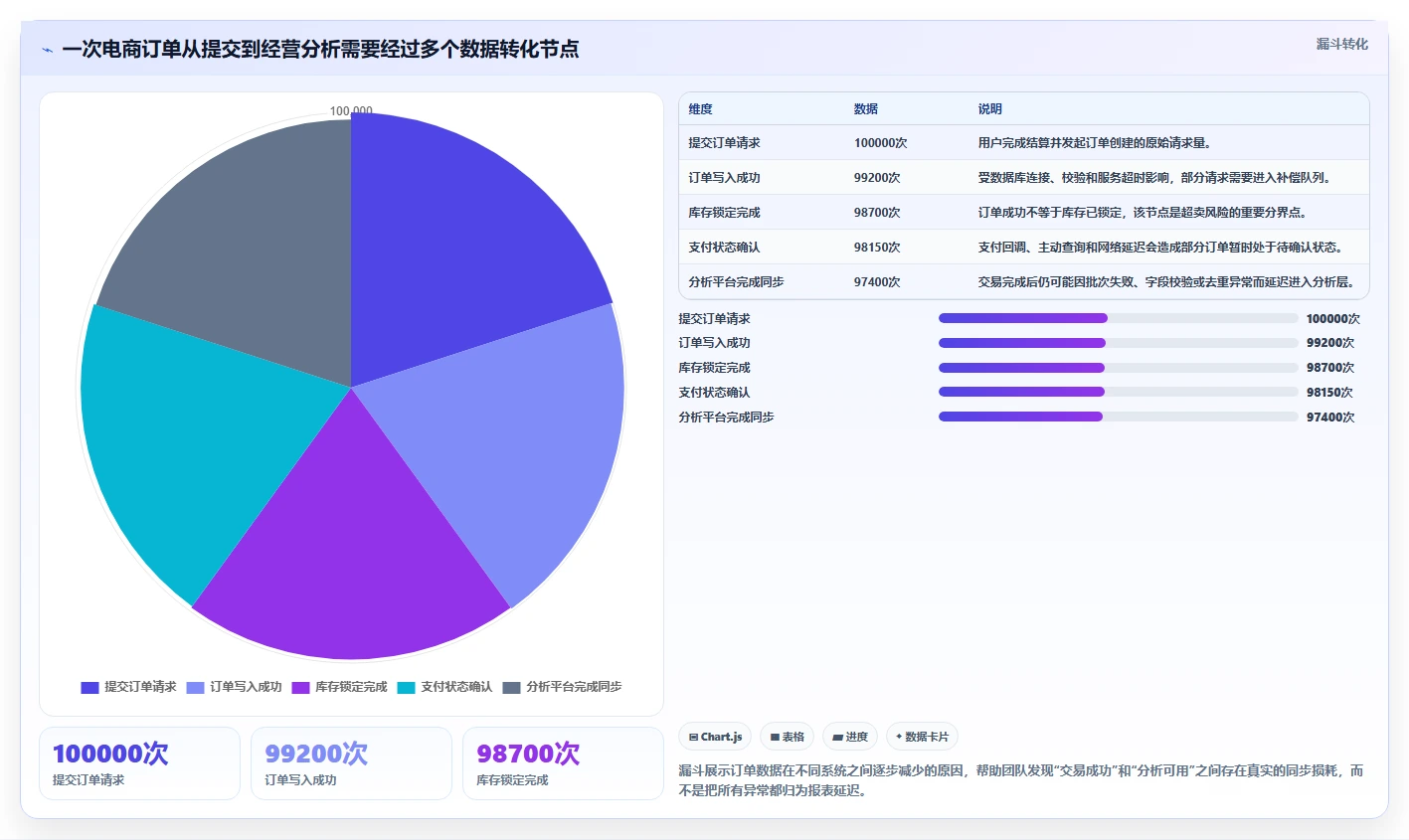
Task: Toggle the 库存锁定完成 legend swatch
Action: [300, 687]
